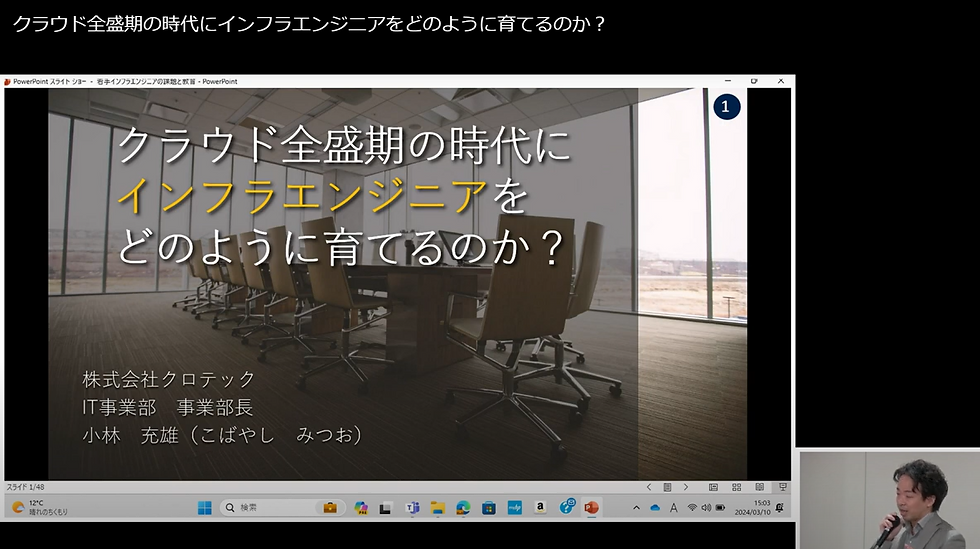Switch to Reading view

(x=759, y=487)
